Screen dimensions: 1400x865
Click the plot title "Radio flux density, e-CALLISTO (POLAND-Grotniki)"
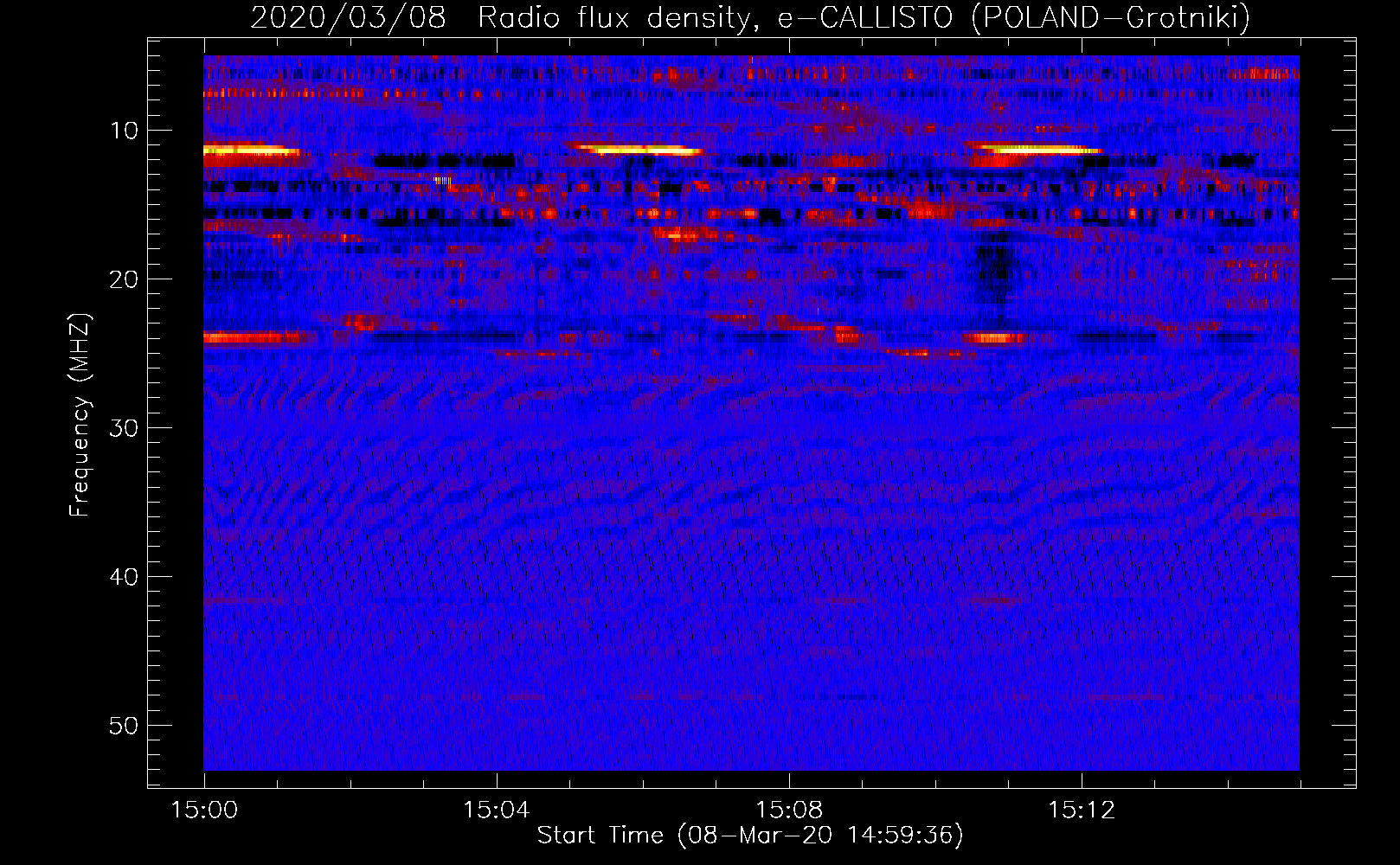tap(864, 17)
